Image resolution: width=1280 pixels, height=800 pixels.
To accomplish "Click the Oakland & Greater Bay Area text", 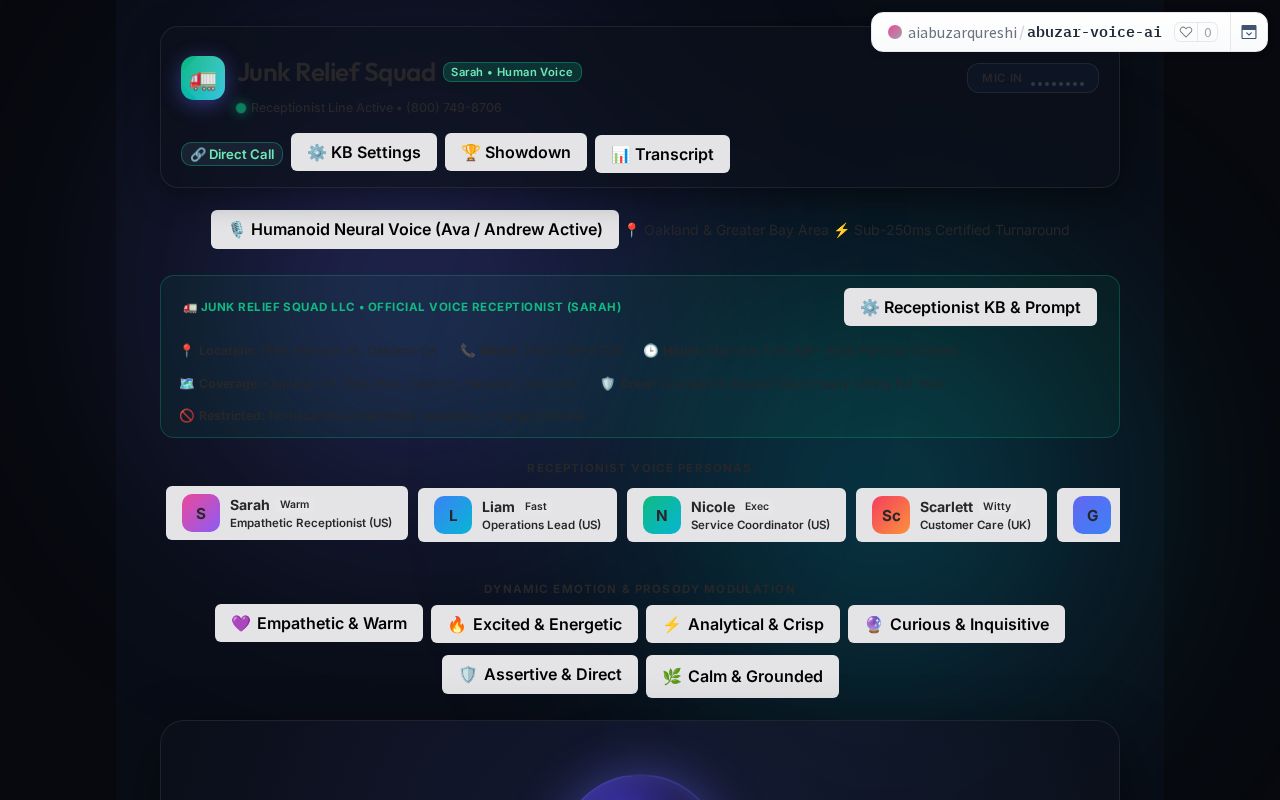I will [x=736, y=230].
